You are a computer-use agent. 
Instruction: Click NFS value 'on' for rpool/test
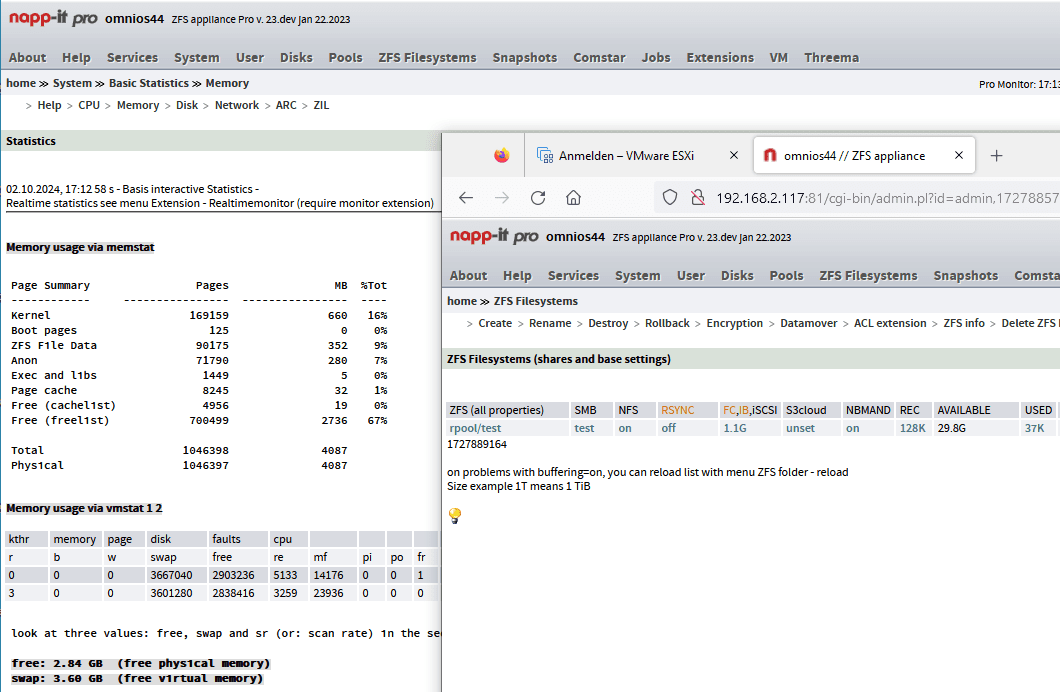[x=625, y=428]
